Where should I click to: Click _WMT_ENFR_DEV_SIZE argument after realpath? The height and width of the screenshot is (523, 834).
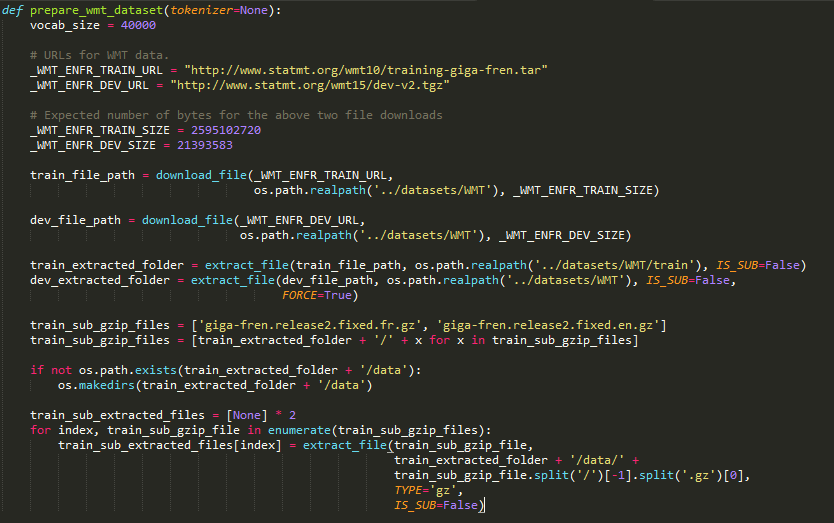point(562,235)
